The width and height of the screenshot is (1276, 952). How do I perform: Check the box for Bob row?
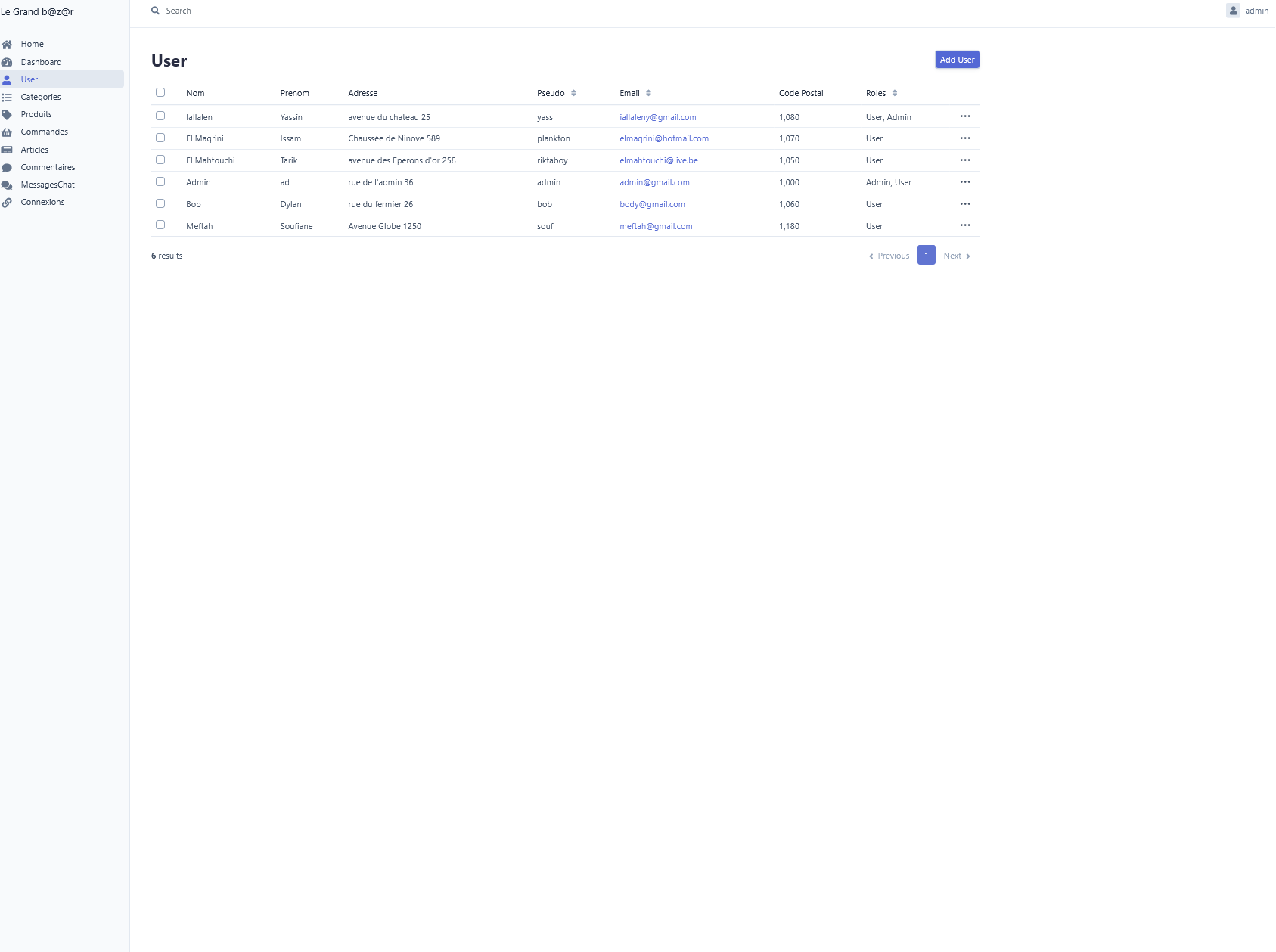tap(160, 203)
